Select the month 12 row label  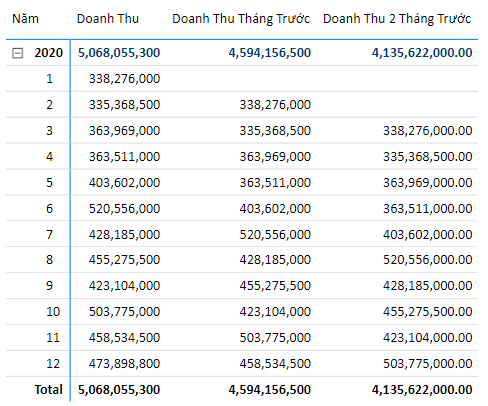[x=53, y=363]
